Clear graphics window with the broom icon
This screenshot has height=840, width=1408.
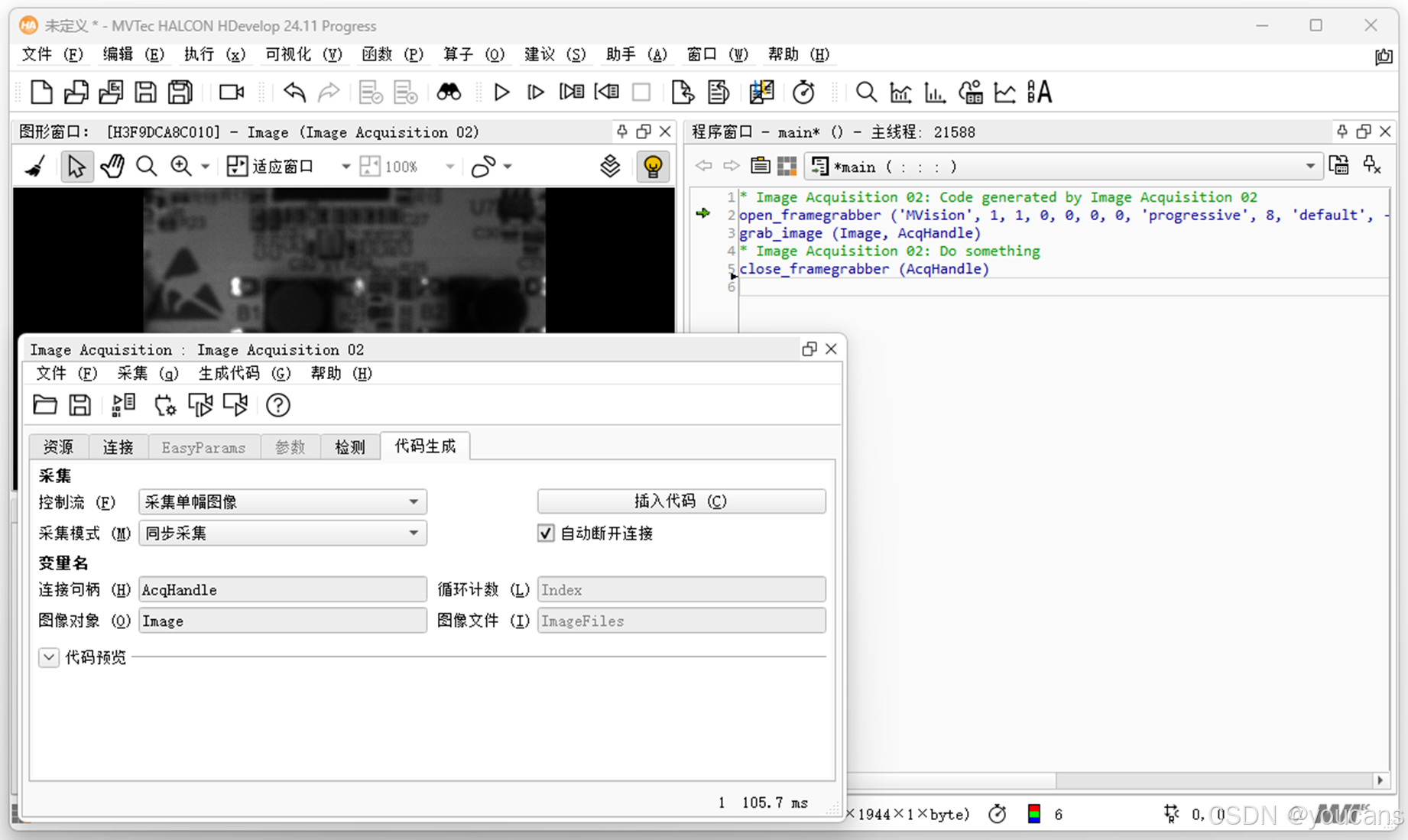[x=36, y=166]
